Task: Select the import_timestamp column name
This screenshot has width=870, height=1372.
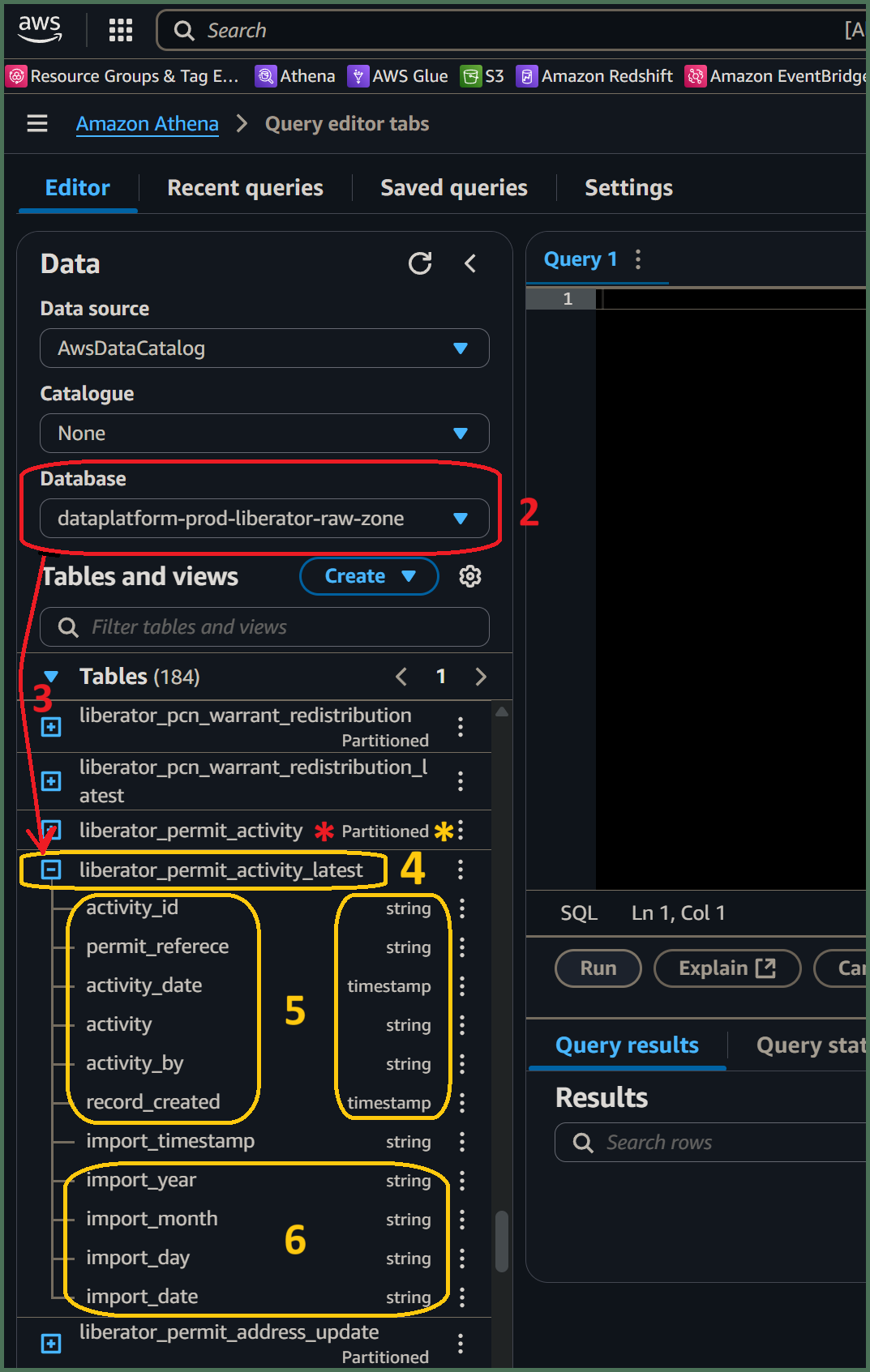Action: click(x=170, y=1141)
